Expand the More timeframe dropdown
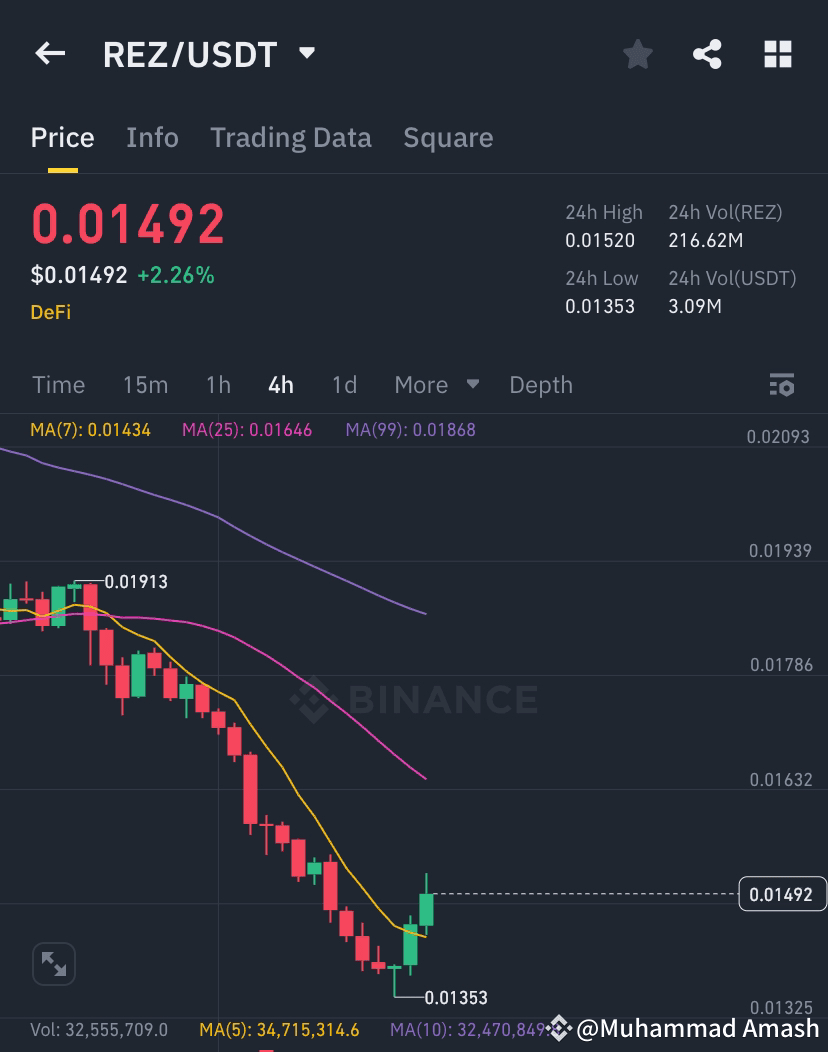The image size is (828, 1052). pos(435,384)
